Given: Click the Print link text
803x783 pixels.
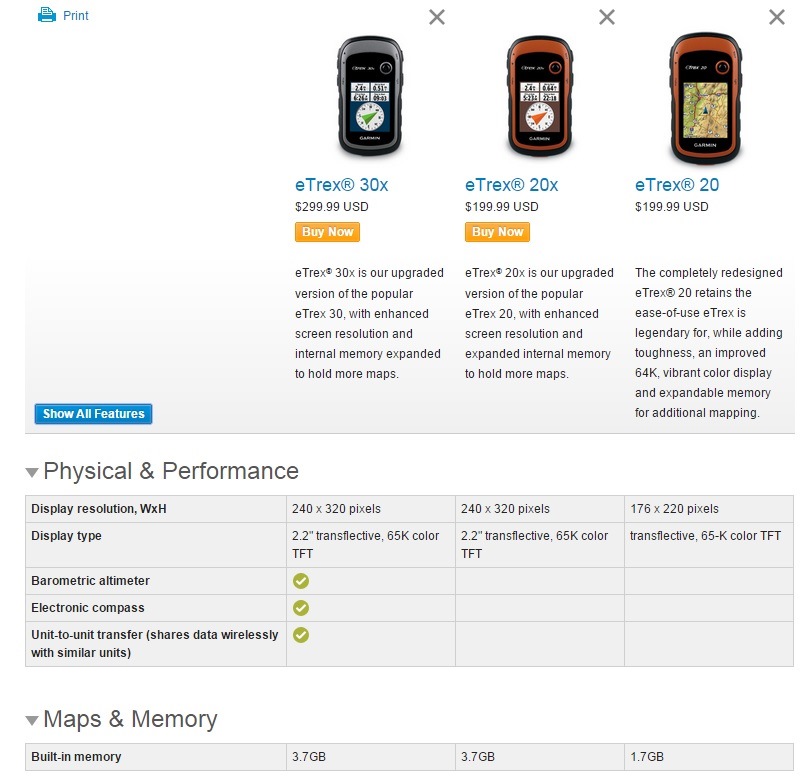Looking at the screenshot, I should tap(76, 16).
